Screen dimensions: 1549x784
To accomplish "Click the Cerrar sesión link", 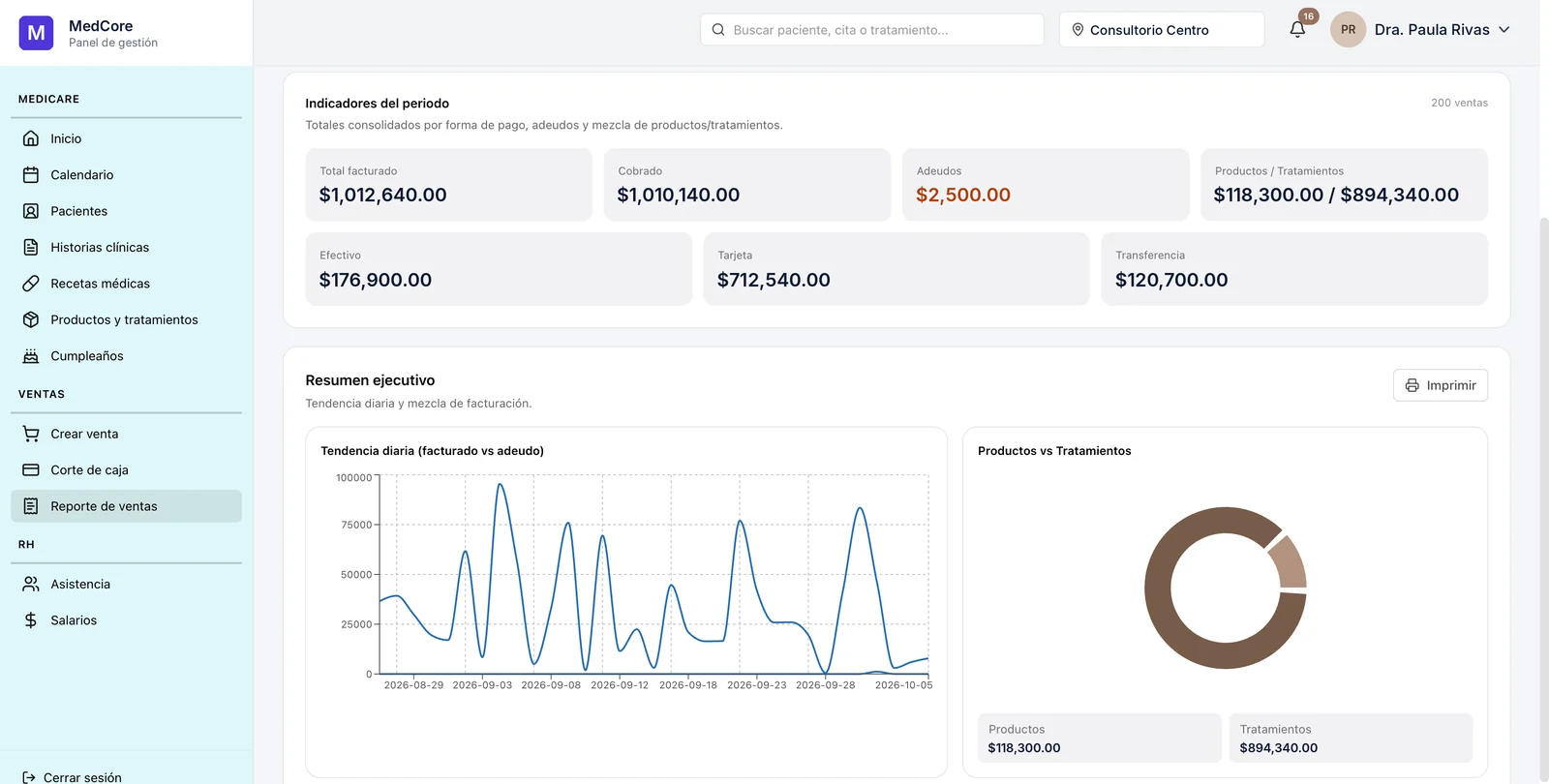I will click(72, 777).
